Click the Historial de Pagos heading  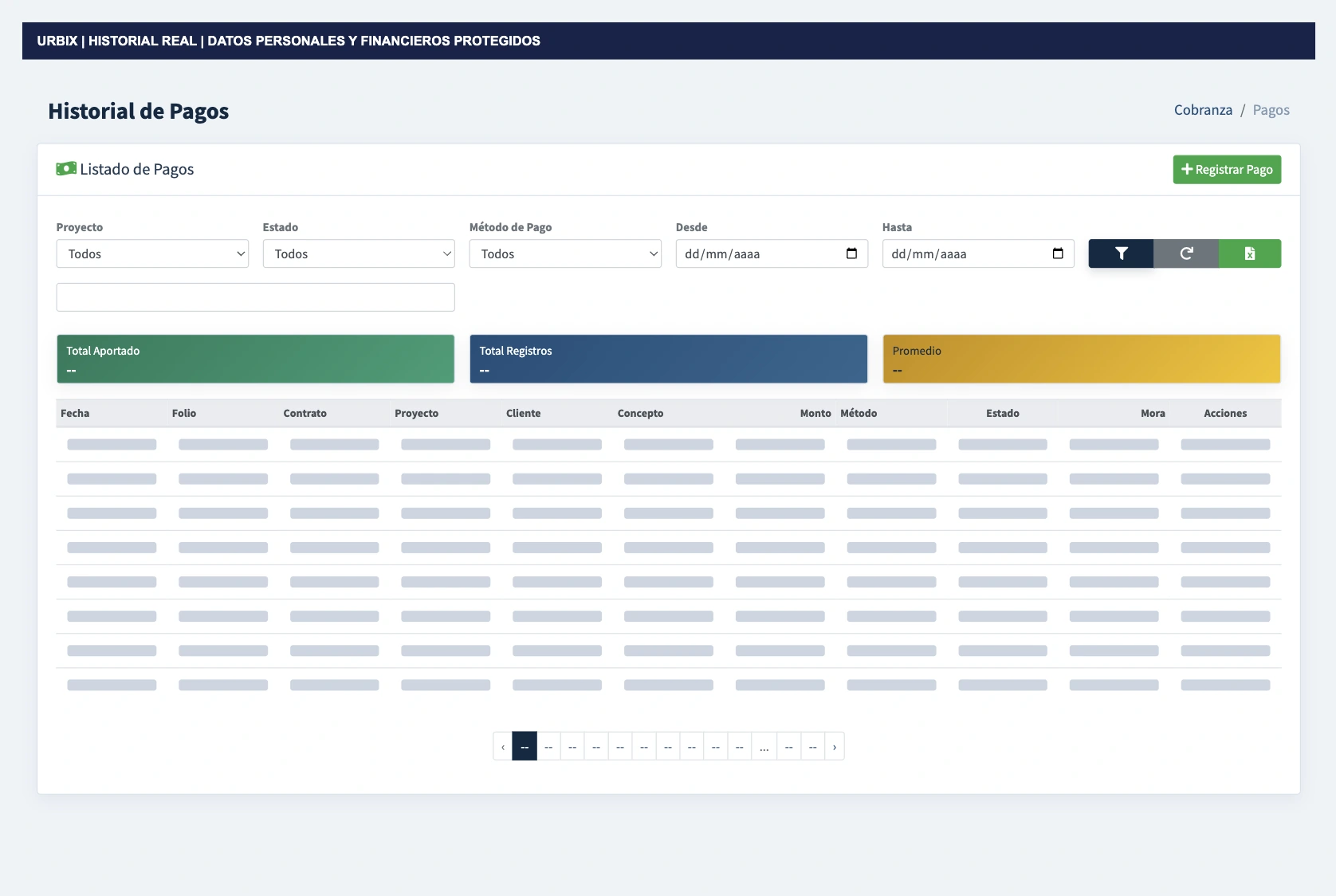[x=138, y=111]
